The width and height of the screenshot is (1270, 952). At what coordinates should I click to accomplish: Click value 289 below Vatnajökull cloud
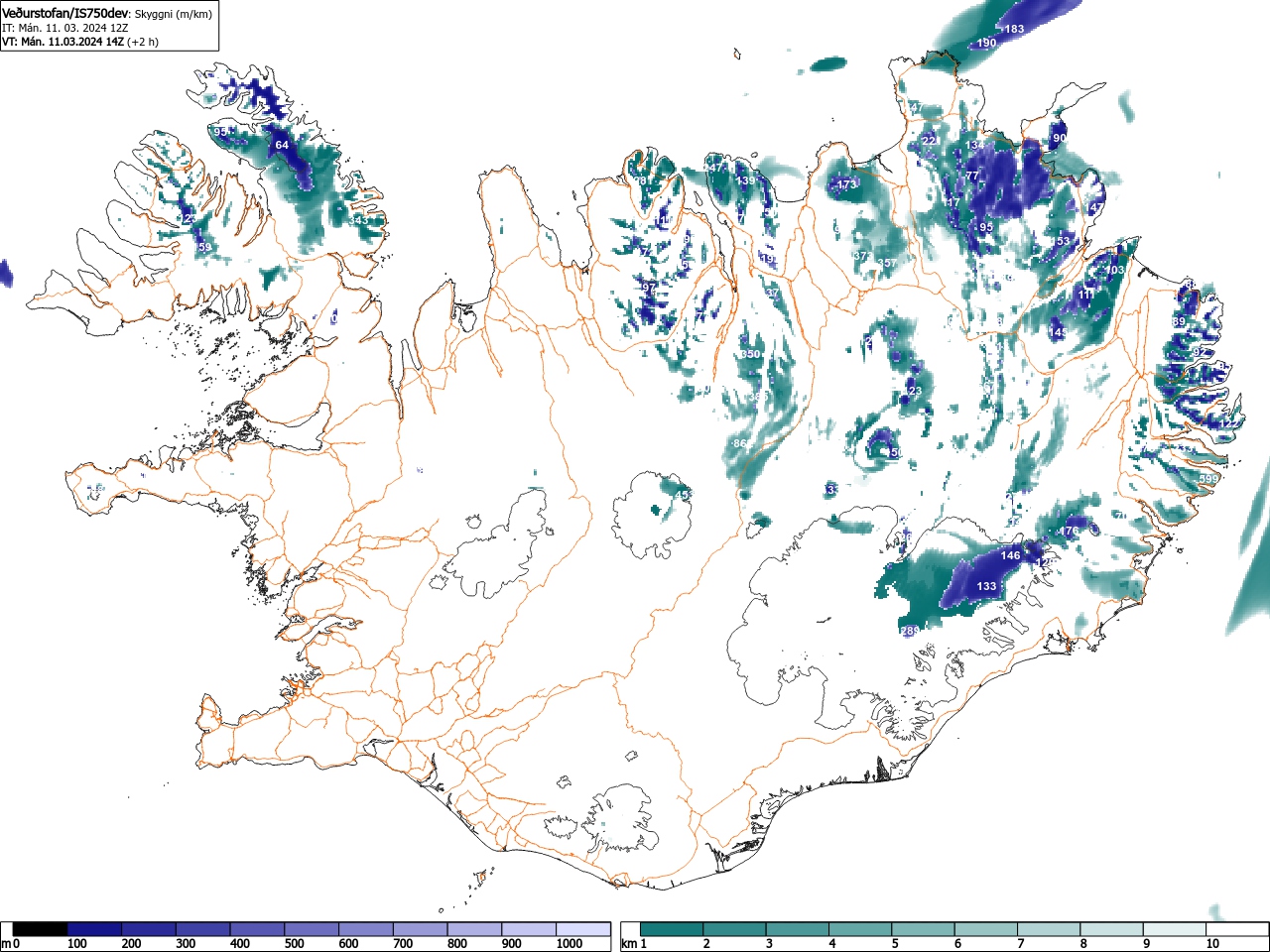910,631
